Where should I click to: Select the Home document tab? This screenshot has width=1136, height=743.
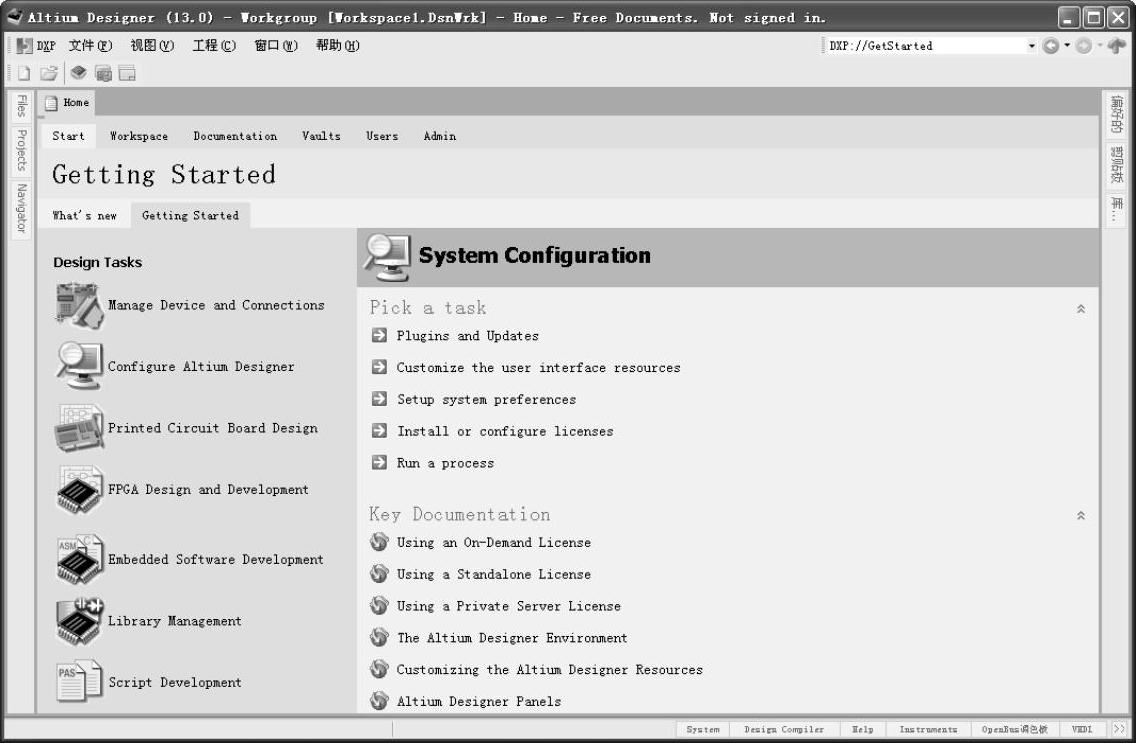(67, 103)
